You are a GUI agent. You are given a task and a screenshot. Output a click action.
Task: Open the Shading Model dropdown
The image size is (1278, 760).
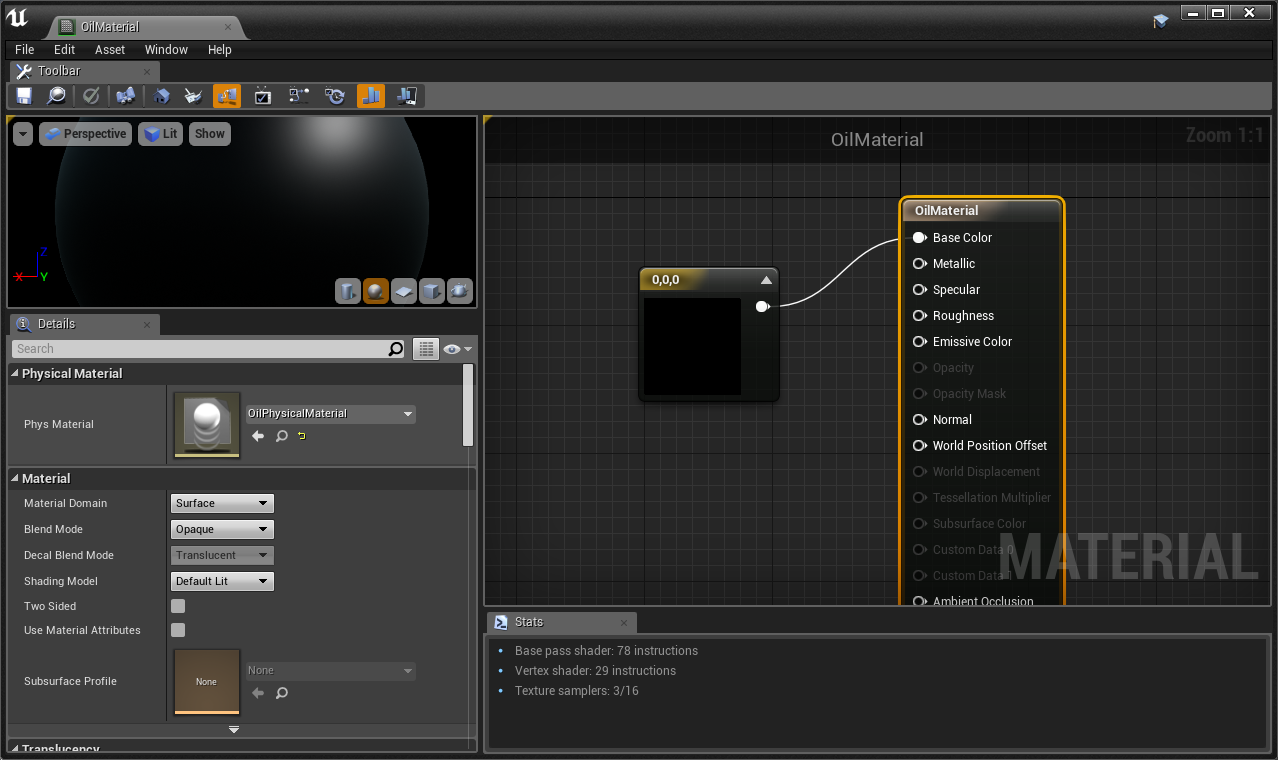222,581
